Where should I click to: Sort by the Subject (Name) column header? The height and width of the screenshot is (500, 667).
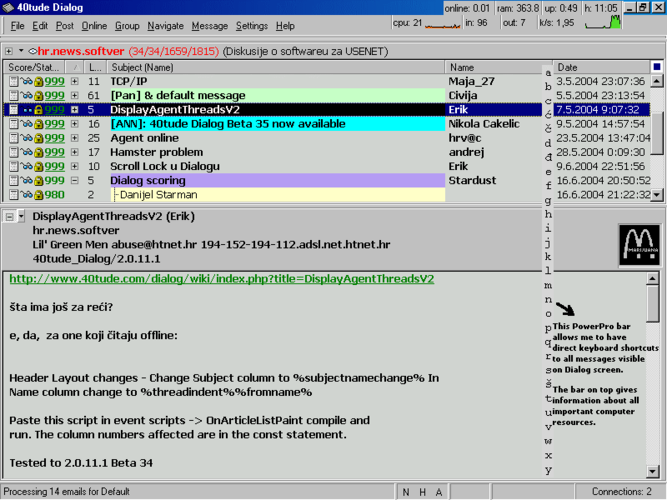(276, 67)
